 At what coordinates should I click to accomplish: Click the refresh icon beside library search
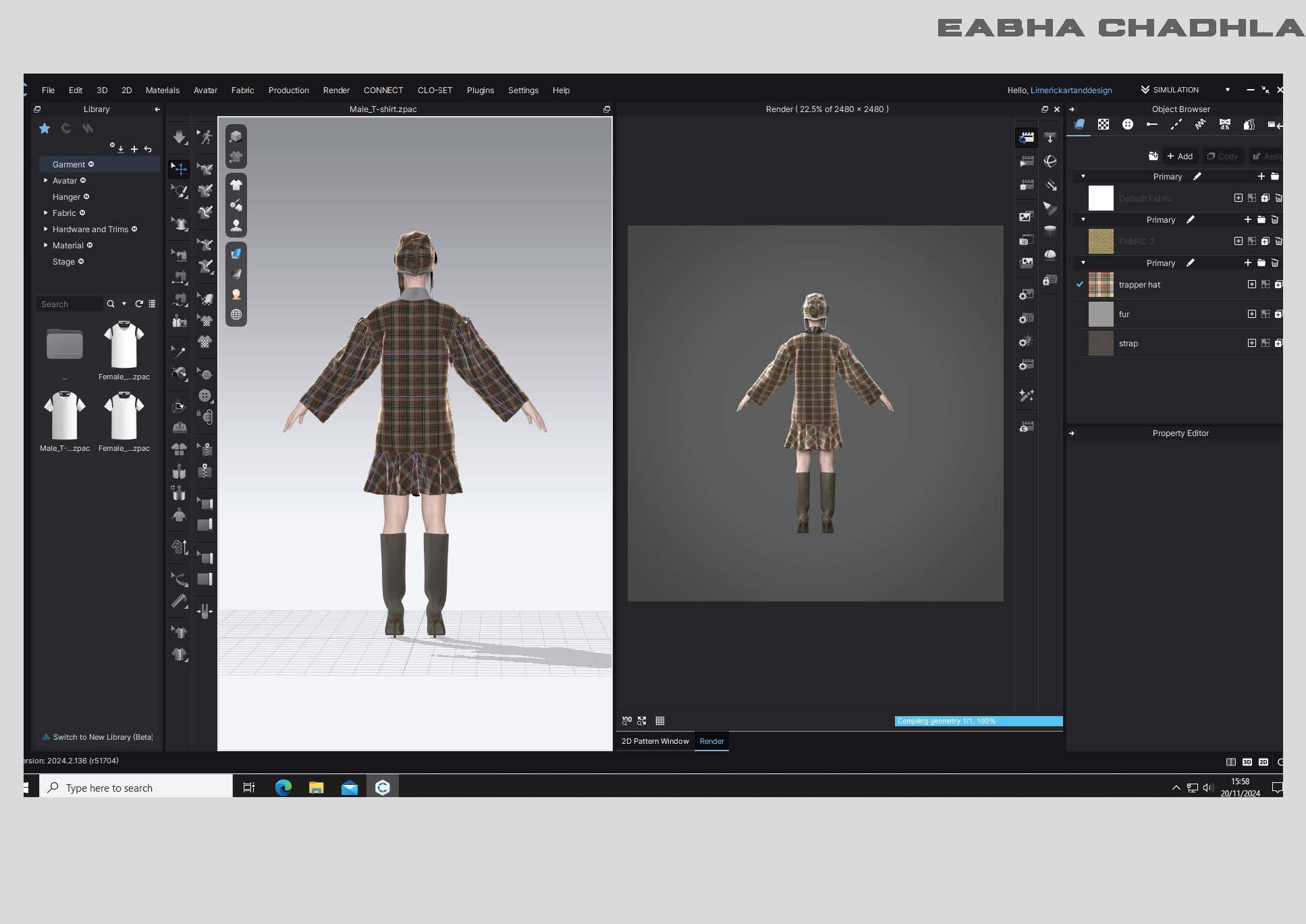coord(139,304)
